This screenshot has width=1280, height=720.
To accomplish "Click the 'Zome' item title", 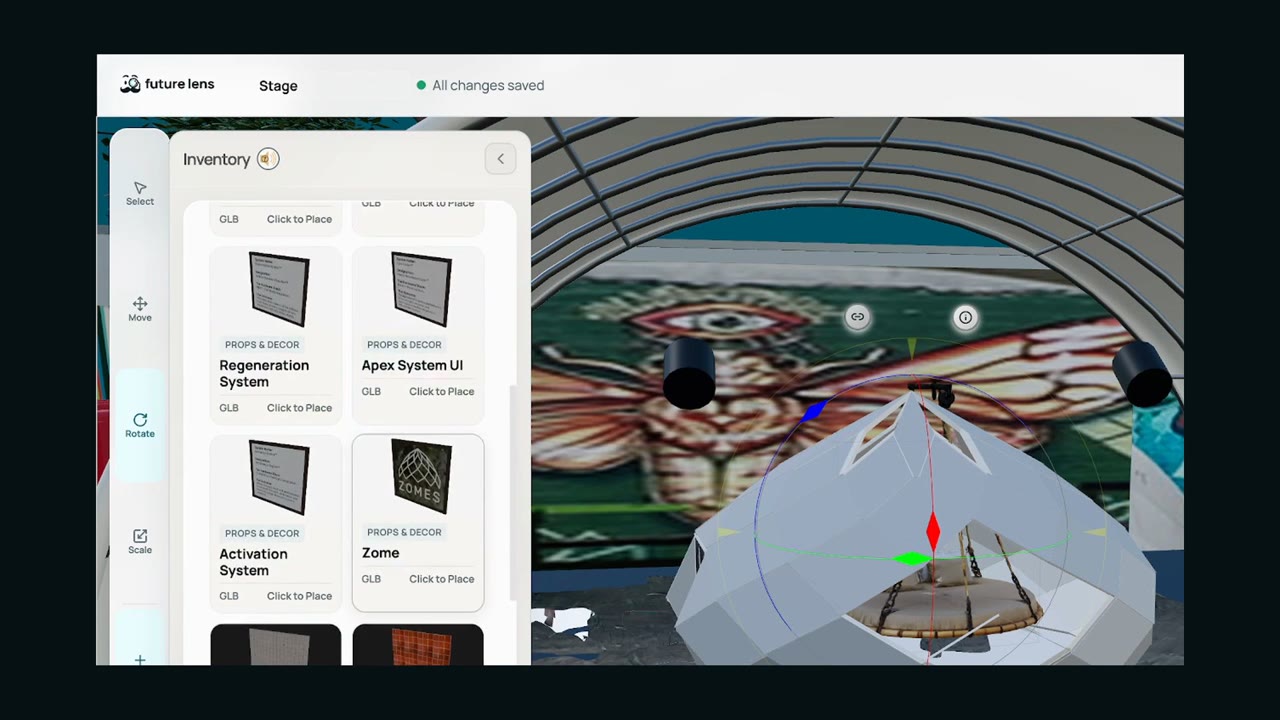I will (380, 553).
